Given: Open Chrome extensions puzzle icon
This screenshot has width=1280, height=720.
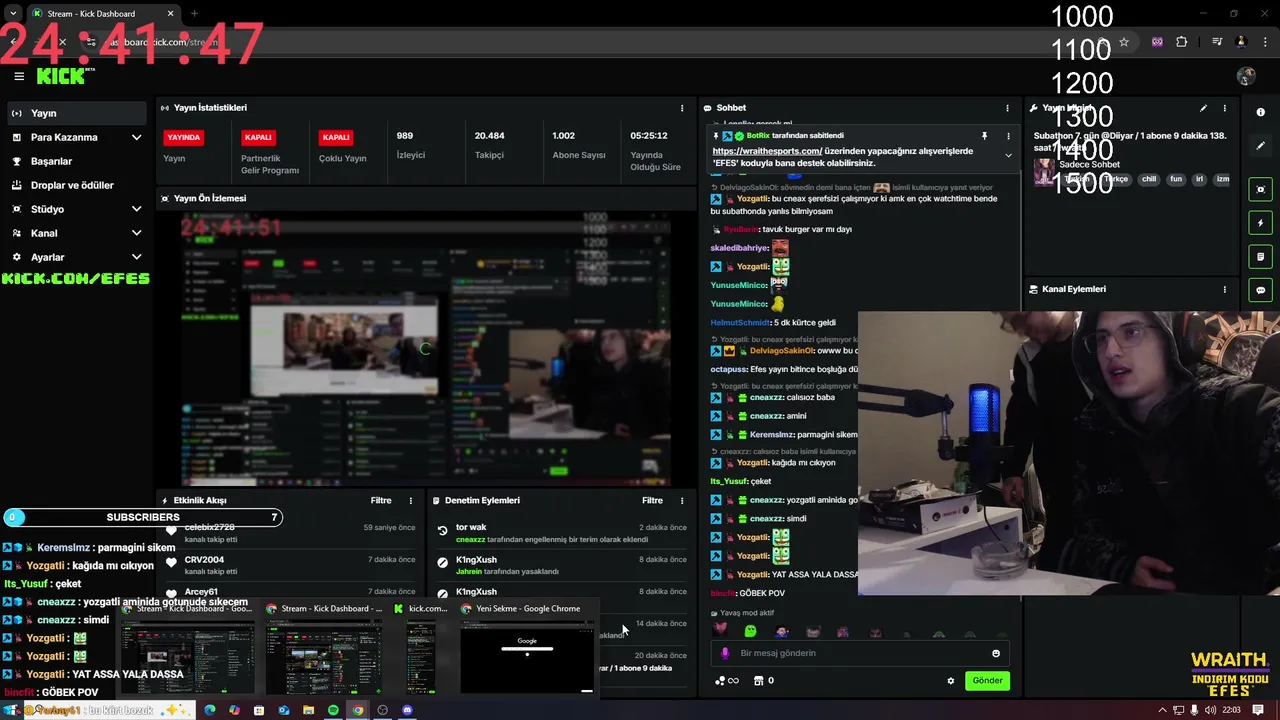Looking at the screenshot, I should pos(1182,42).
